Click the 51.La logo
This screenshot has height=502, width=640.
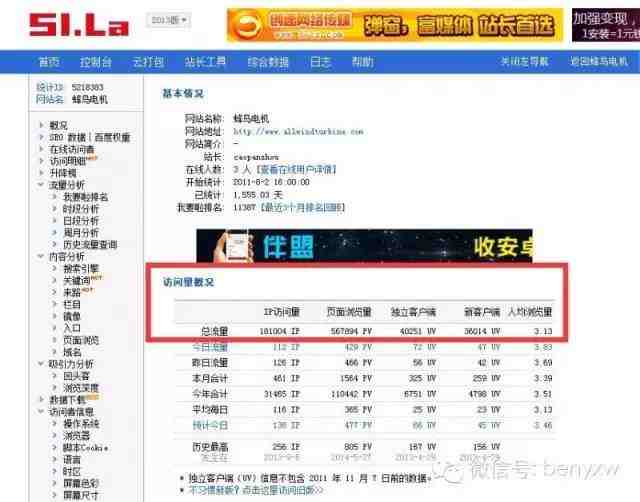(79, 24)
